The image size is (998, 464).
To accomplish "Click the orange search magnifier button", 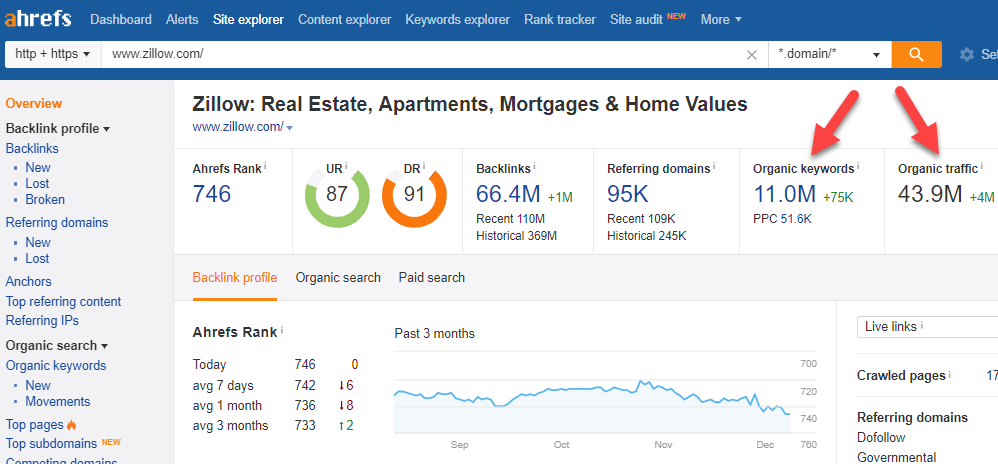I will click(917, 54).
